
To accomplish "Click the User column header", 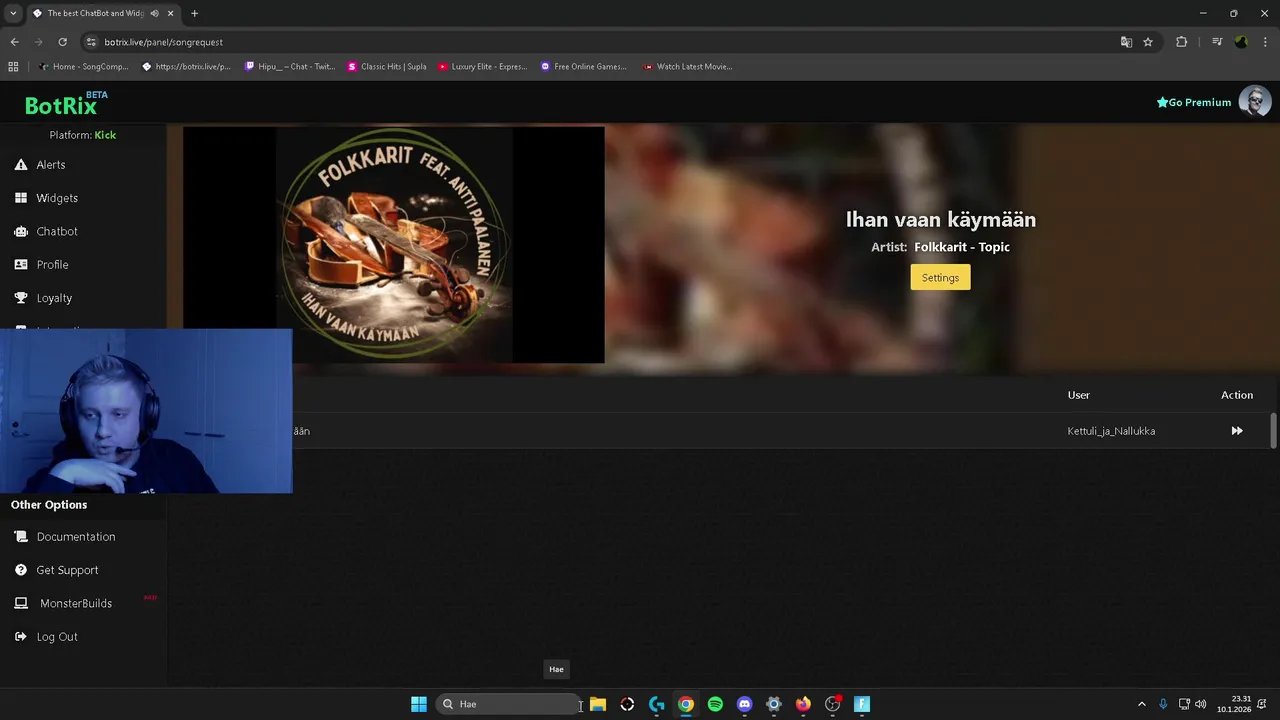I will [x=1078, y=395].
